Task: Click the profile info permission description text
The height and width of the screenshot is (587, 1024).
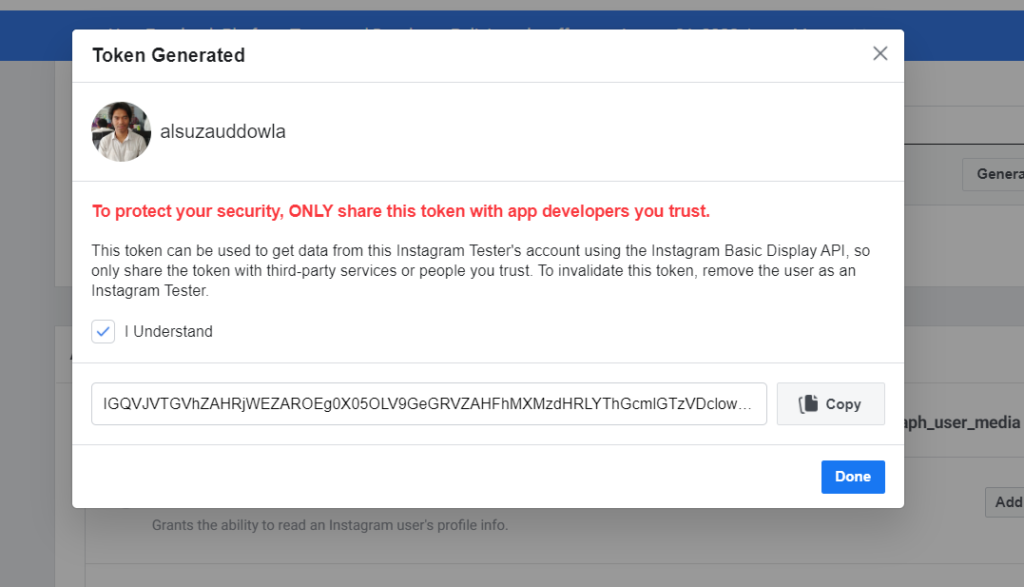Action: pyautogui.click(x=330, y=525)
